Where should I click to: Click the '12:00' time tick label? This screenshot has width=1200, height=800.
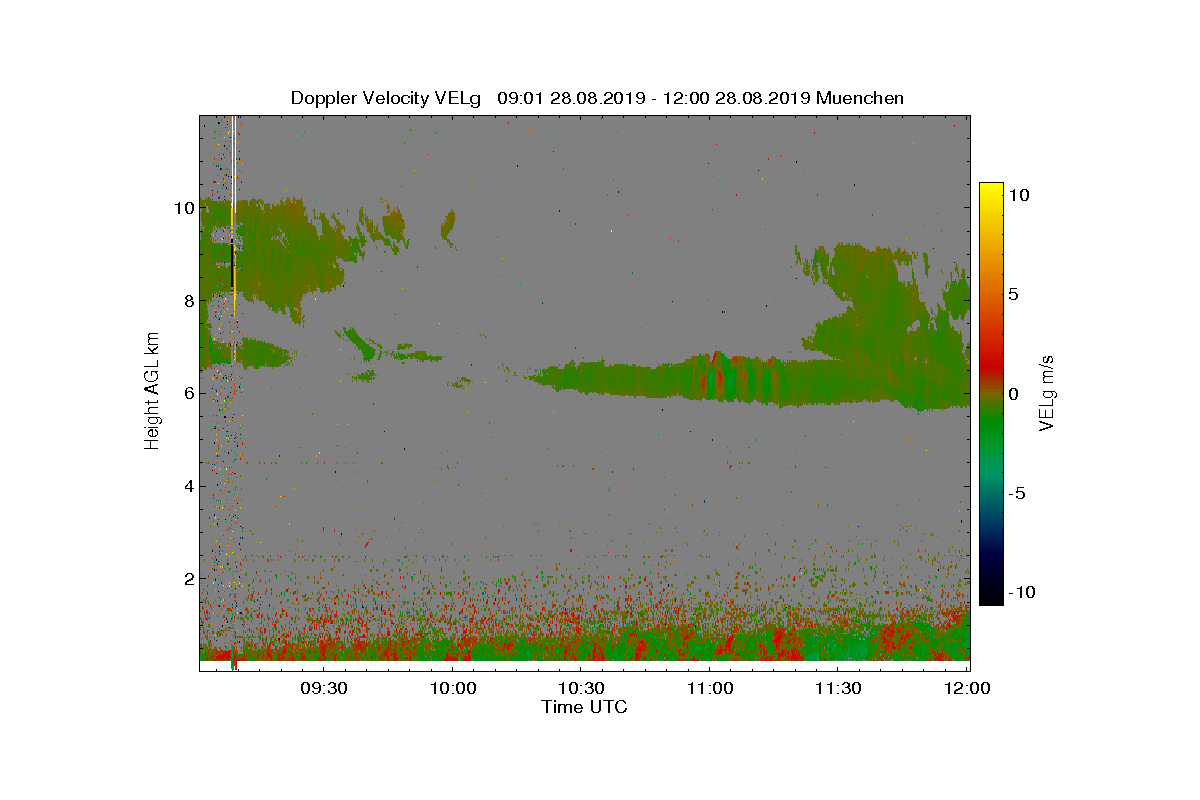pyautogui.click(x=967, y=689)
